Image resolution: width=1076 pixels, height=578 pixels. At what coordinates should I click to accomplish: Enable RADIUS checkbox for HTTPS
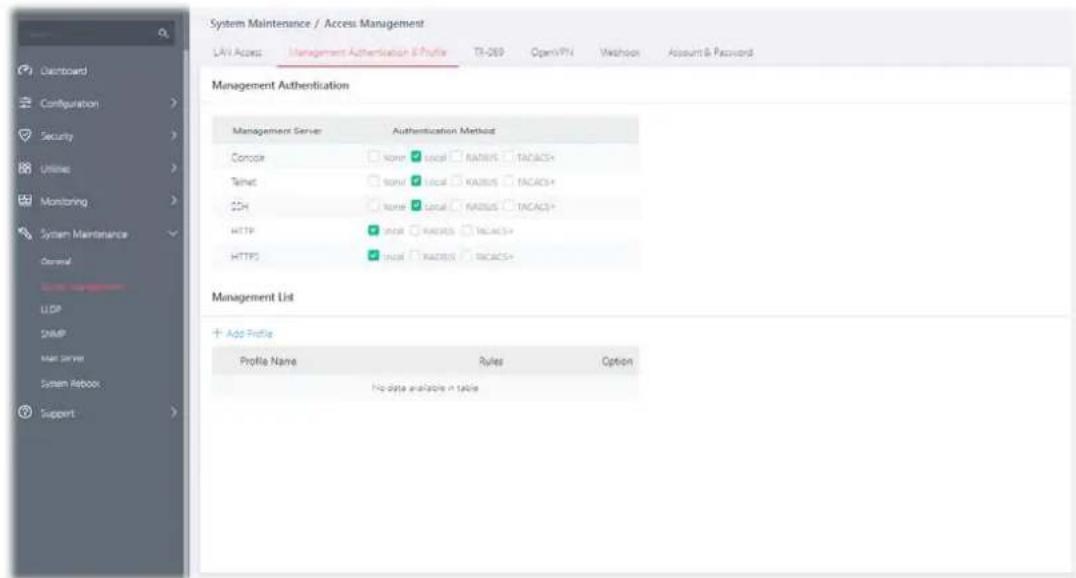tap(414, 255)
